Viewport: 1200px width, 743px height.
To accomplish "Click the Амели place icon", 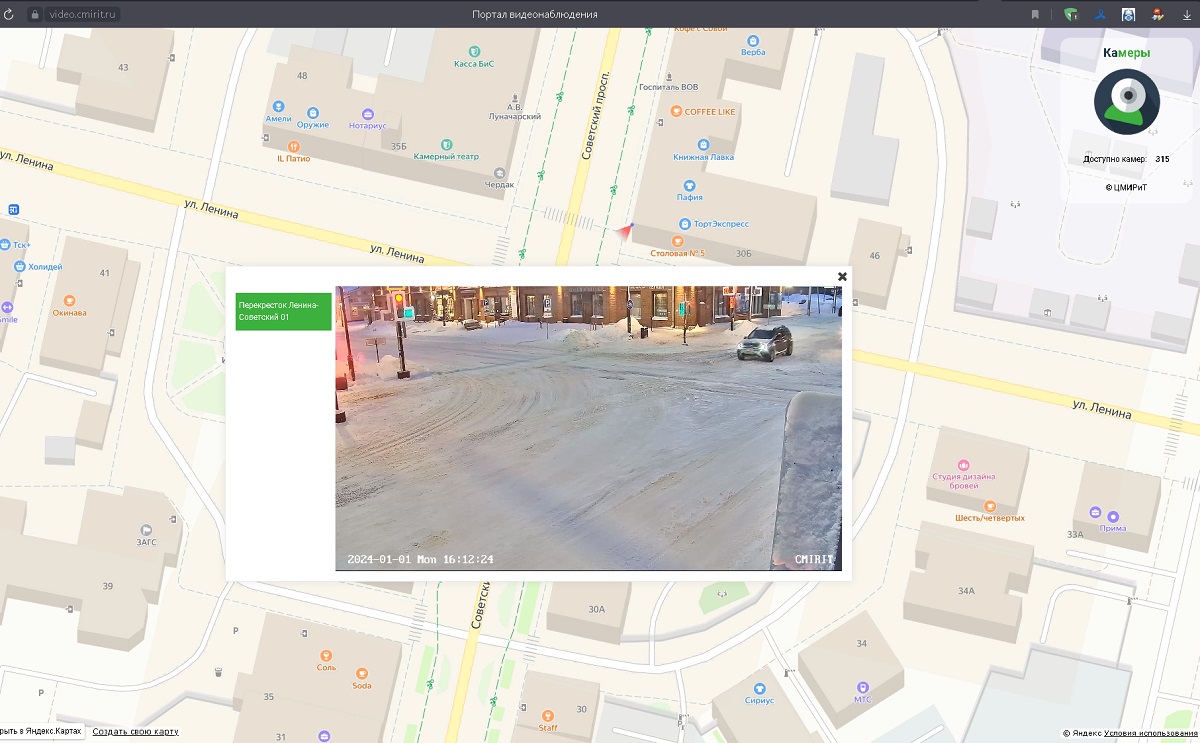I will pyautogui.click(x=278, y=106).
